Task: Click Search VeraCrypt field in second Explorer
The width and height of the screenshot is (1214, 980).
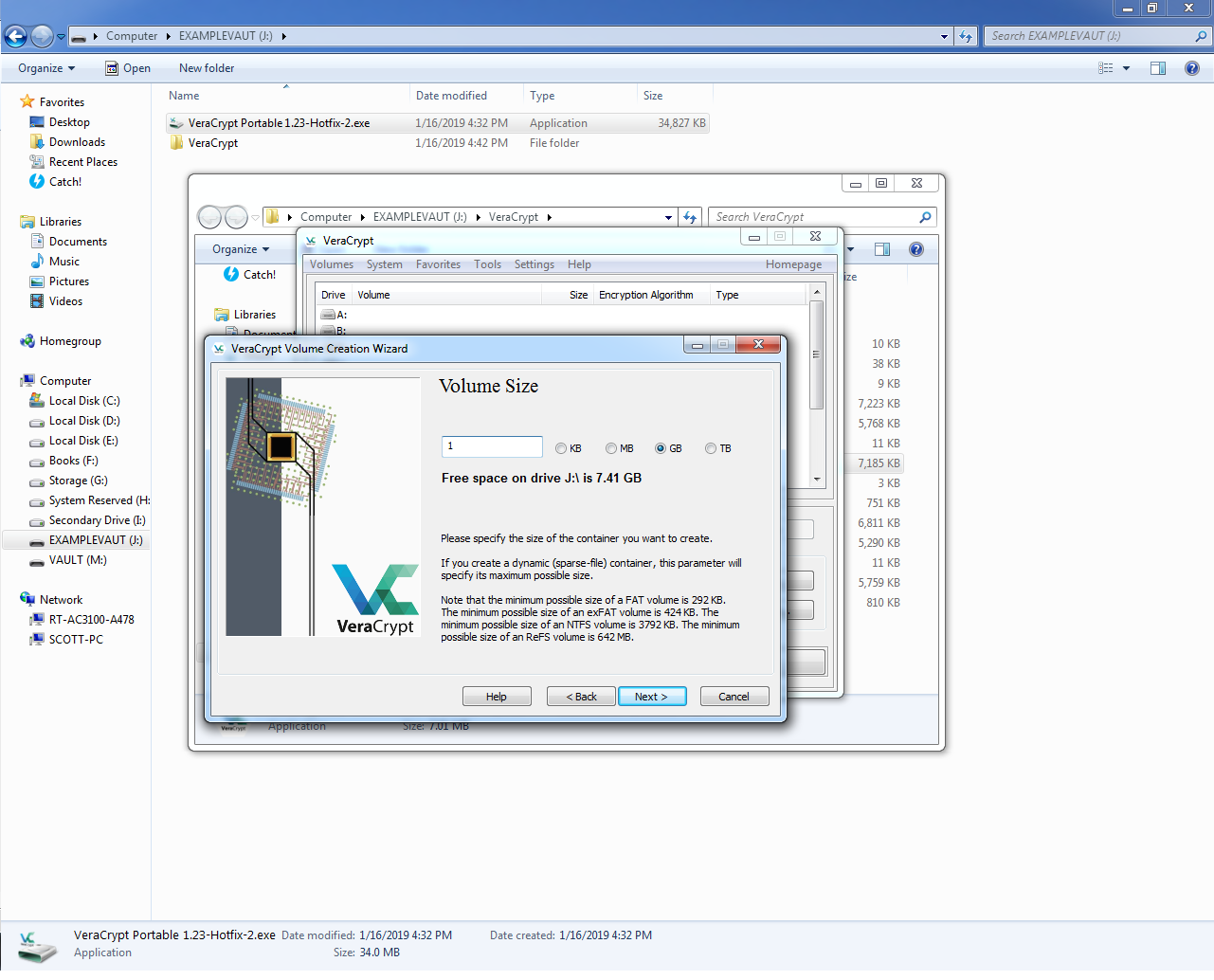Action: [821, 217]
